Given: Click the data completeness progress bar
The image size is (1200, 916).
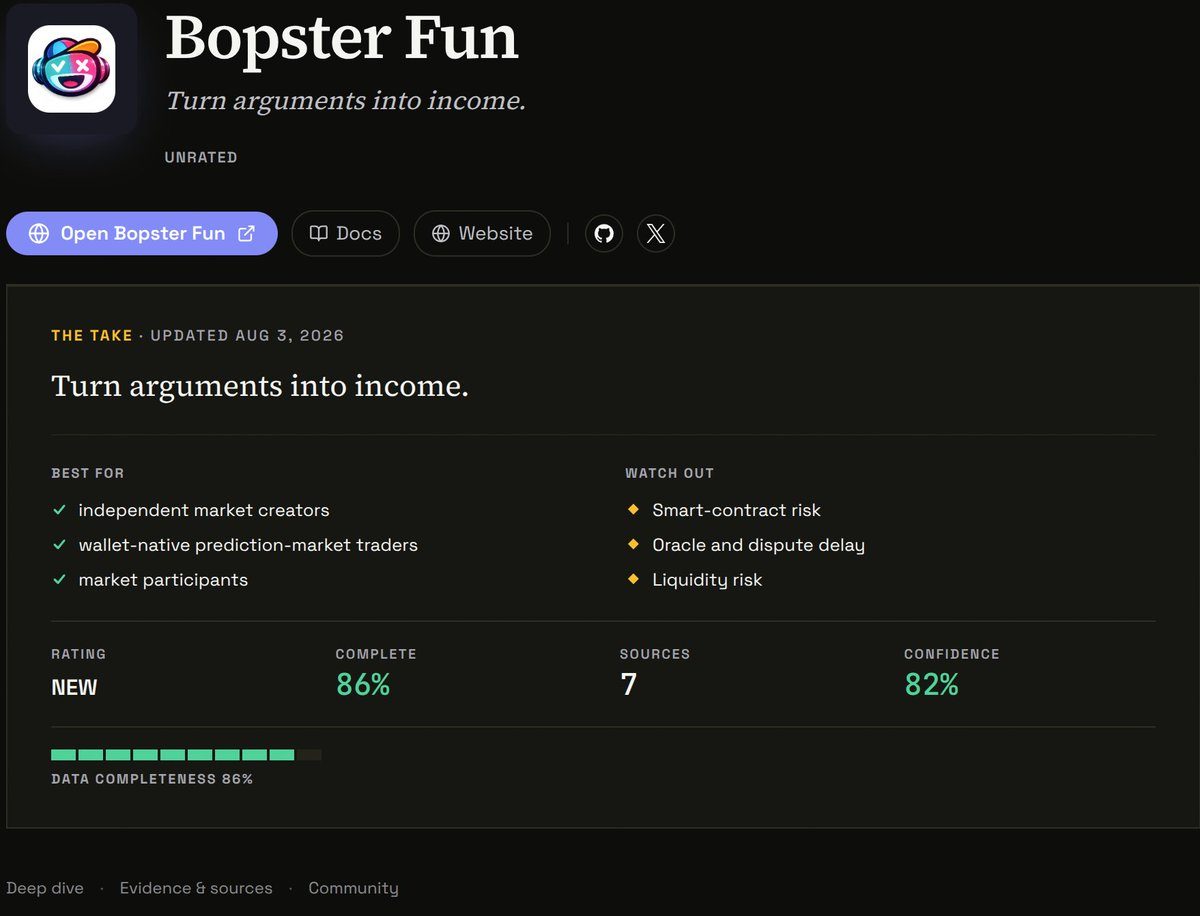Looking at the screenshot, I should [x=186, y=755].
